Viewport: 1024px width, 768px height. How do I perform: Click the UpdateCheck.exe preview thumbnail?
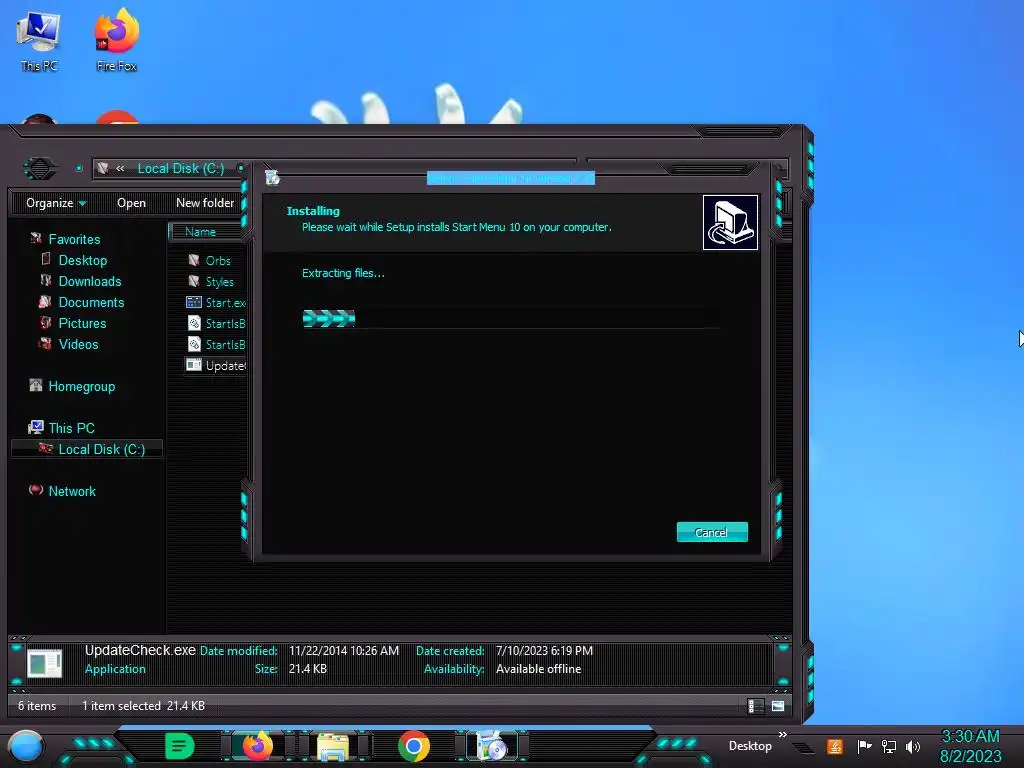44,664
